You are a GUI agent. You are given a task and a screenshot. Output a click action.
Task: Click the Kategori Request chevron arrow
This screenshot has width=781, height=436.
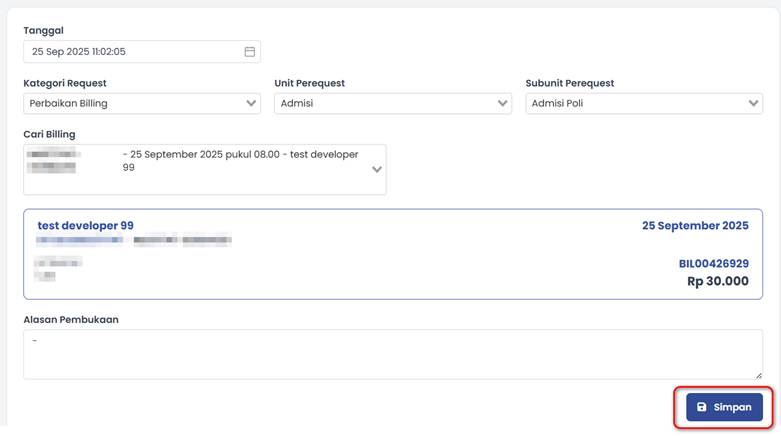pos(251,103)
